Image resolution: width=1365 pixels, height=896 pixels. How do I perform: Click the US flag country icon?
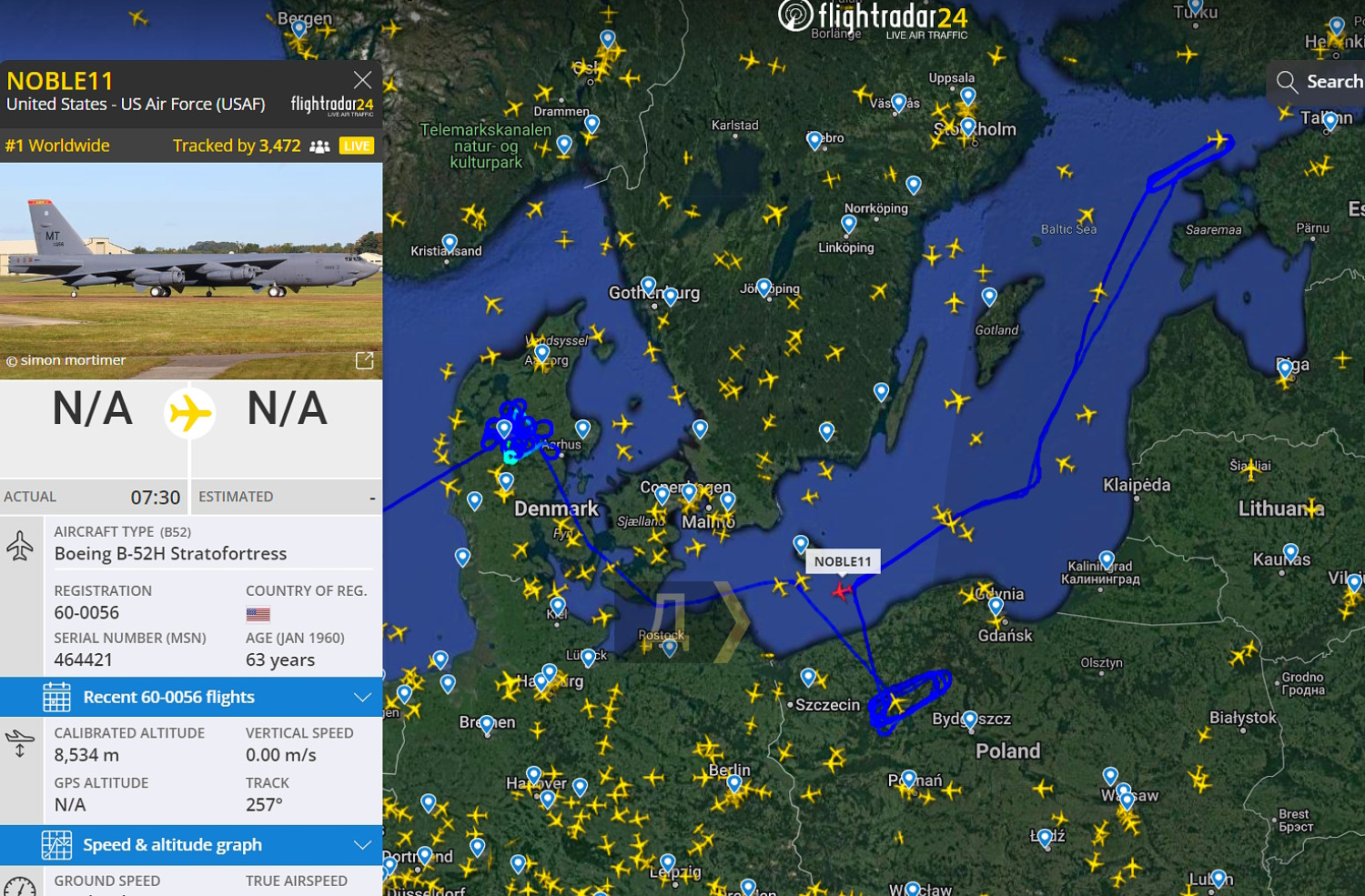(258, 614)
